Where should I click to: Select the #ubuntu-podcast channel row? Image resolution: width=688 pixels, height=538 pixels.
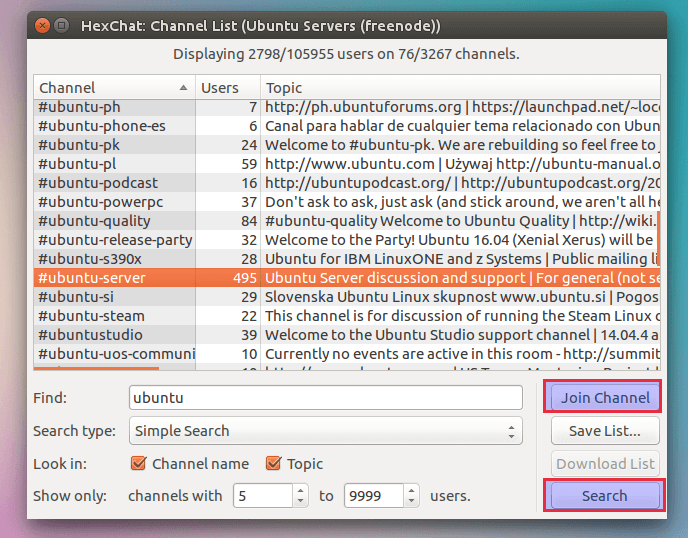coord(115,183)
